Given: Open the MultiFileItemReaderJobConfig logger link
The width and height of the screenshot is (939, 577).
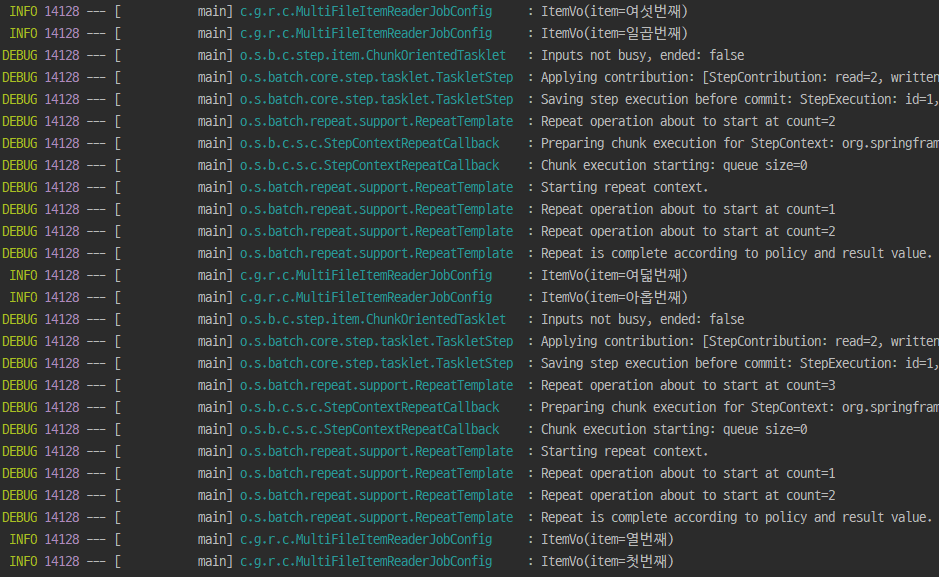Looking at the screenshot, I should [364, 11].
